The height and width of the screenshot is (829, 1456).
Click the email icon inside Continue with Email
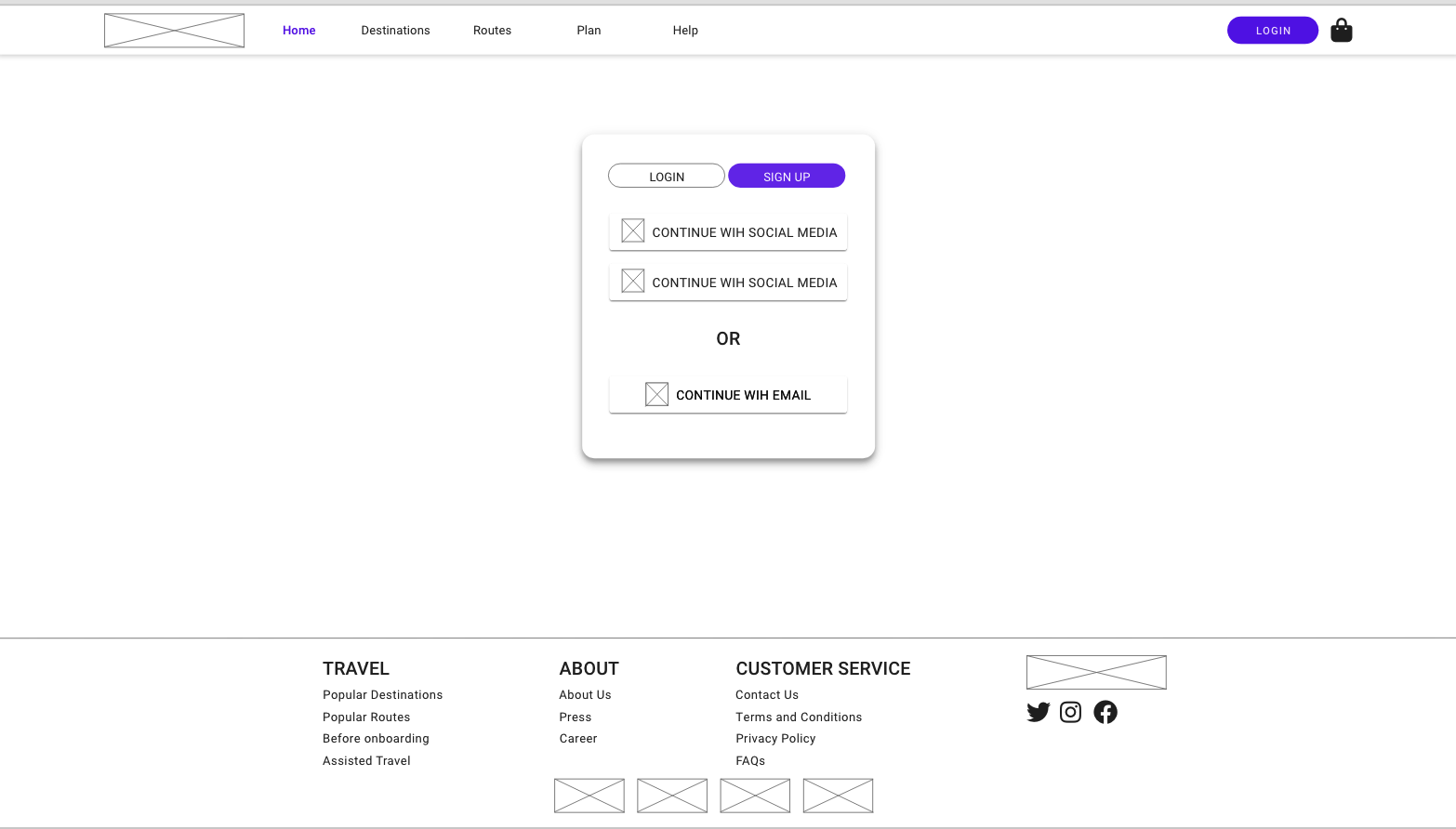click(656, 394)
